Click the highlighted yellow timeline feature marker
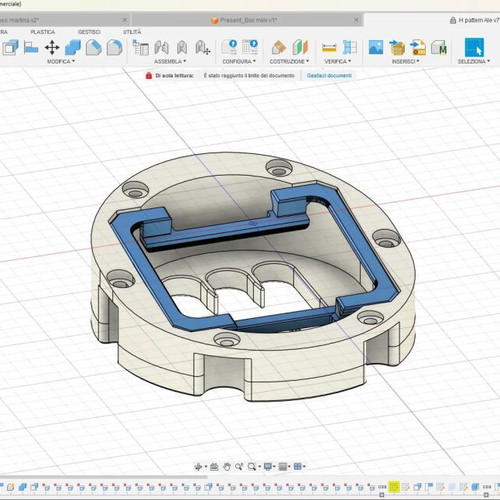The width and height of the screenshot is (500, 500). [x=394, y=487]
